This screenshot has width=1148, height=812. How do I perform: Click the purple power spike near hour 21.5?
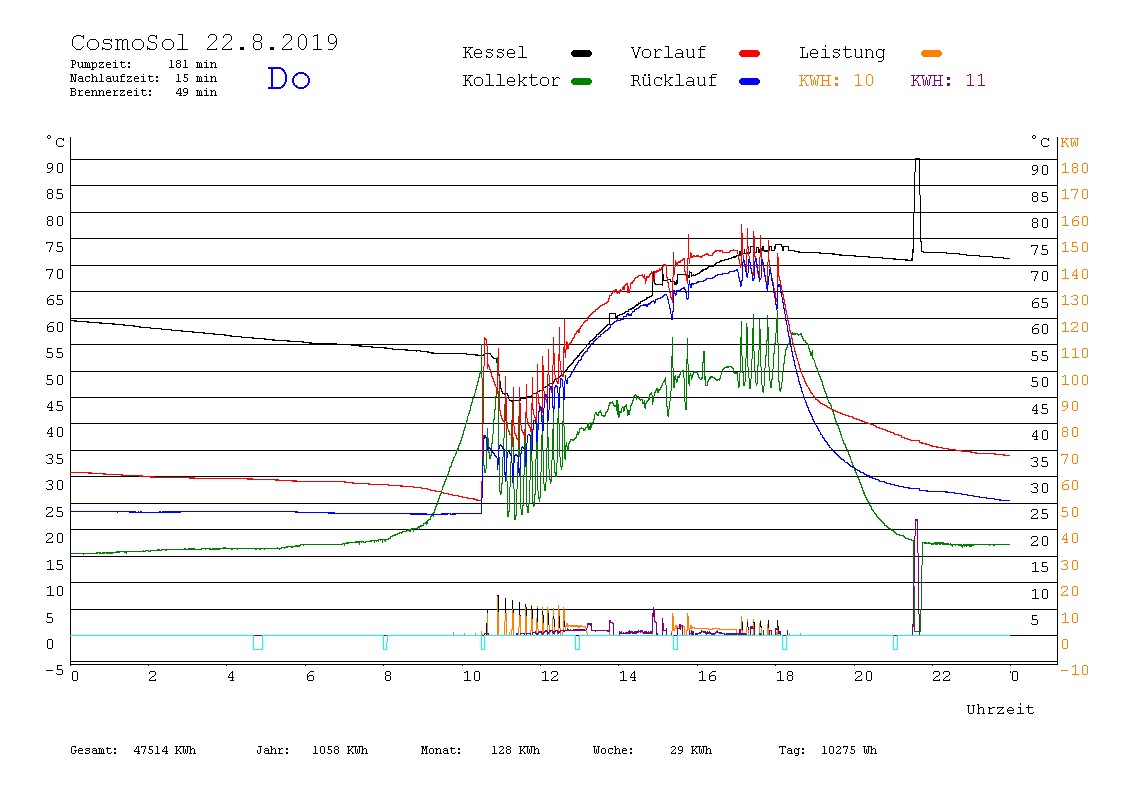tap(916, 576)
